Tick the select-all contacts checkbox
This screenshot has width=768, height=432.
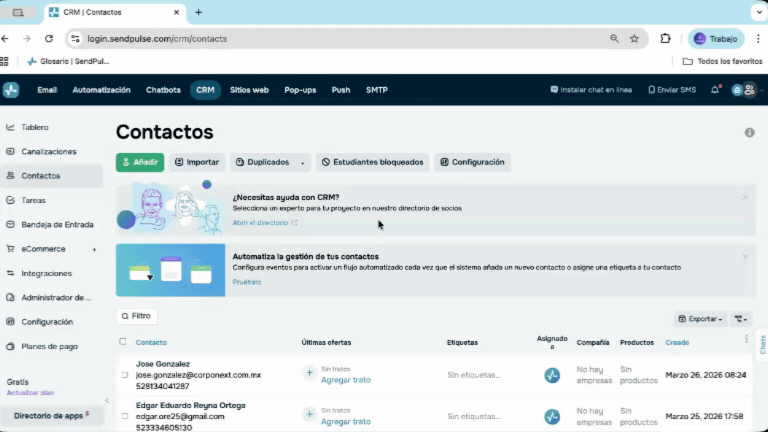123,342
